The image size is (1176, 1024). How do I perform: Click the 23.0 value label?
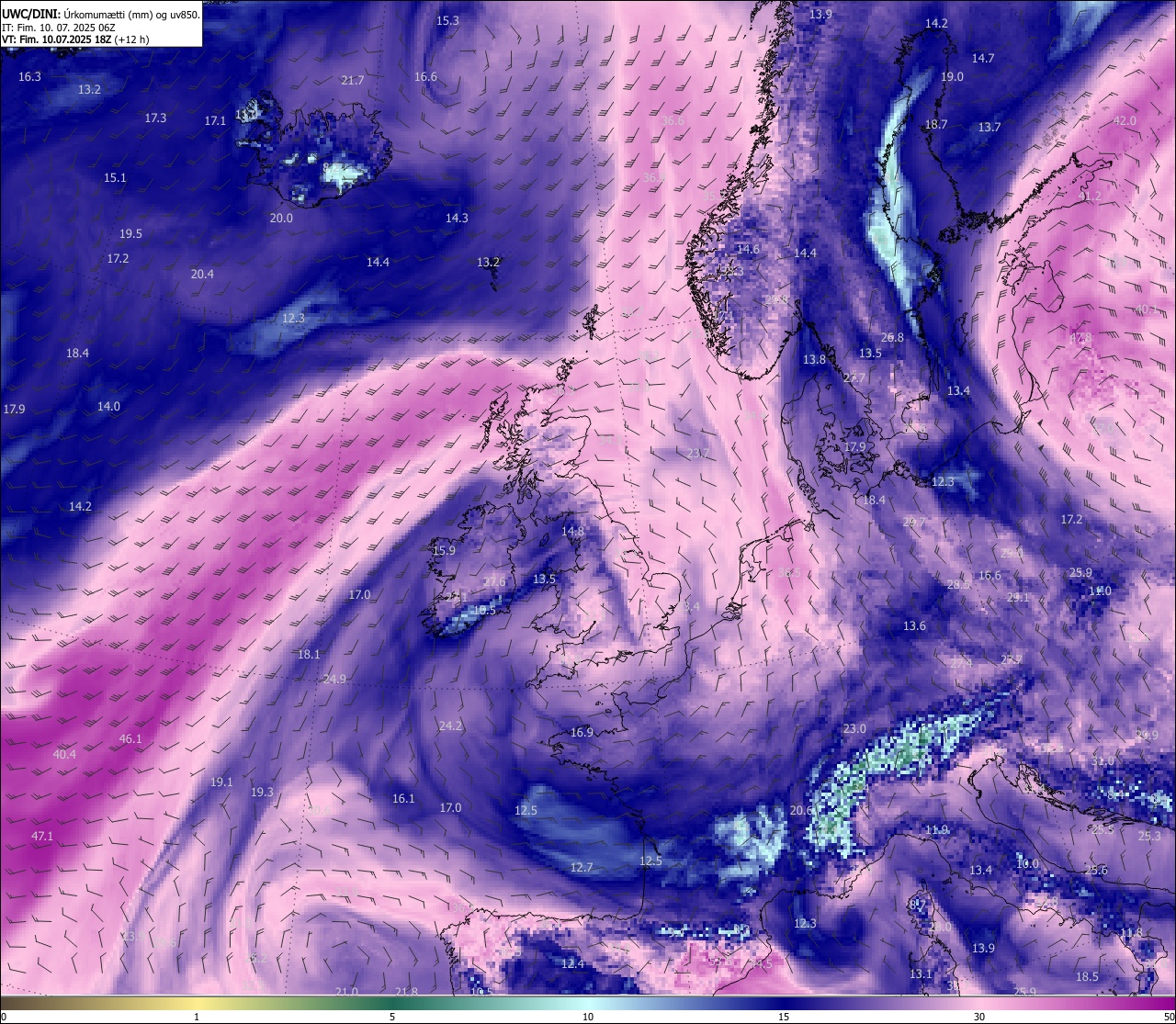point(854,729)
